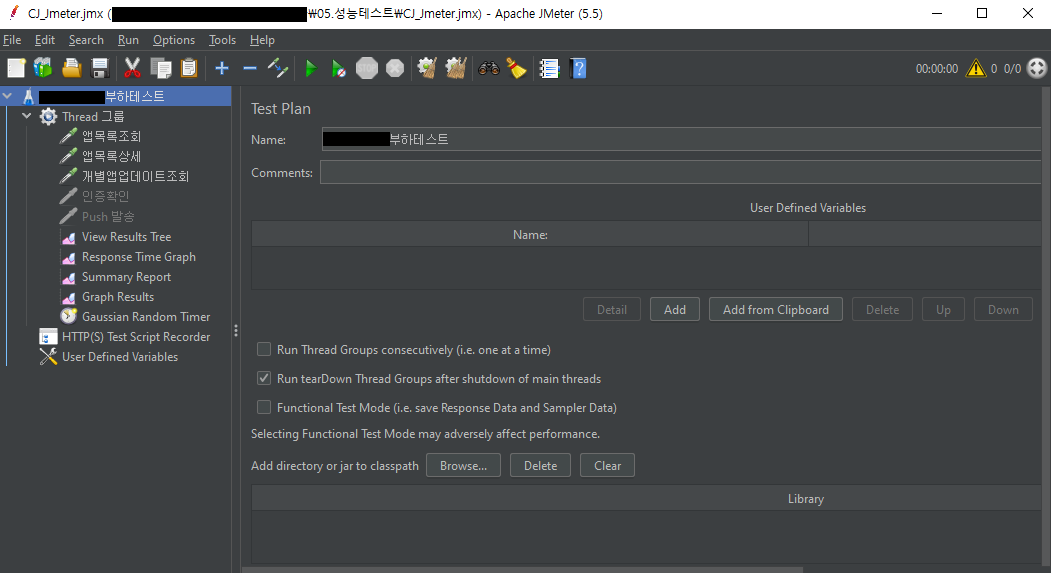1051x573 pixels.
Task: Select View Results Tree listener
Action: (x=126, y=237)
